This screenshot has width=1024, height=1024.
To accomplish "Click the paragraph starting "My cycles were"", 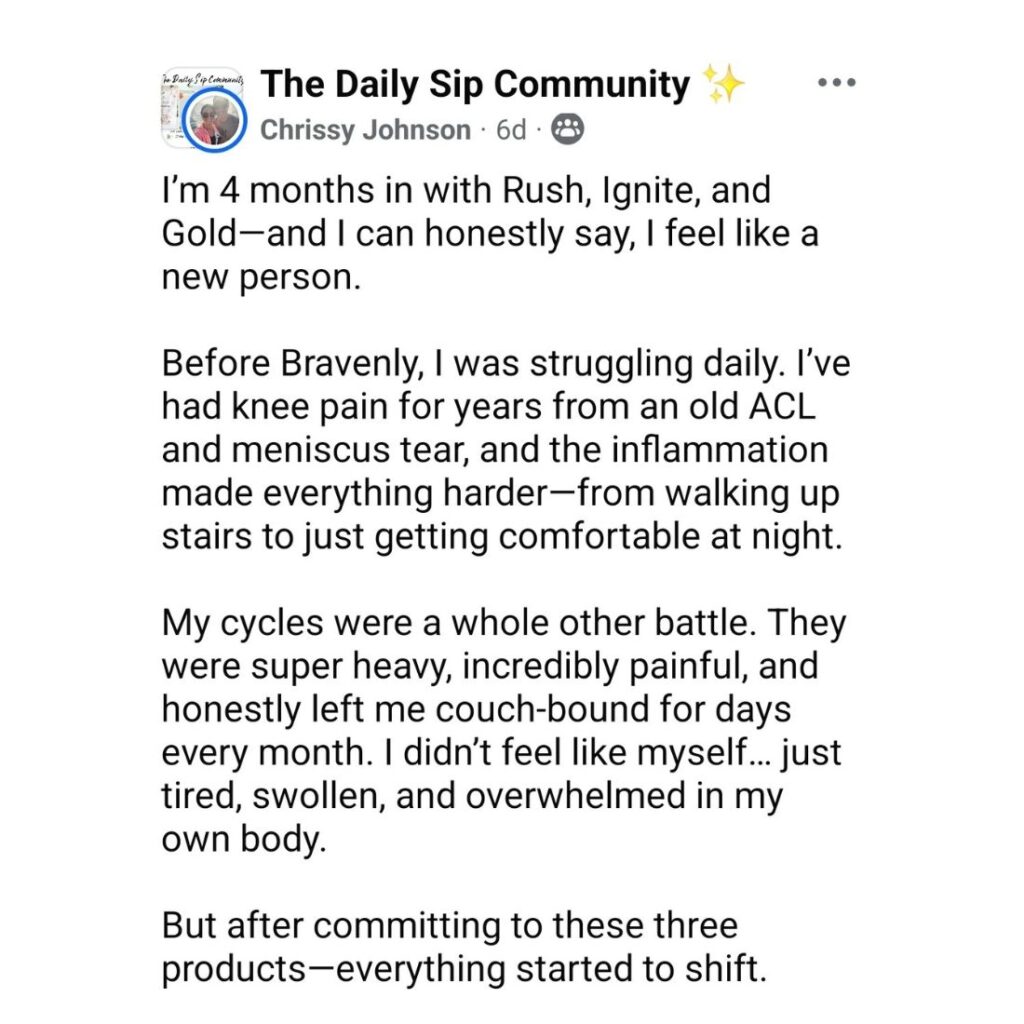I will [504, 731].
